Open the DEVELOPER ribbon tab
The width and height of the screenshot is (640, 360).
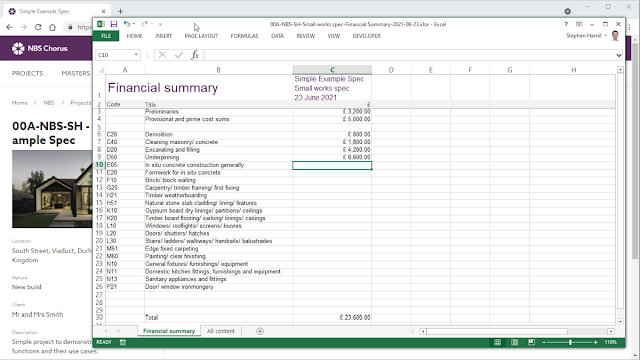point(367,36)
